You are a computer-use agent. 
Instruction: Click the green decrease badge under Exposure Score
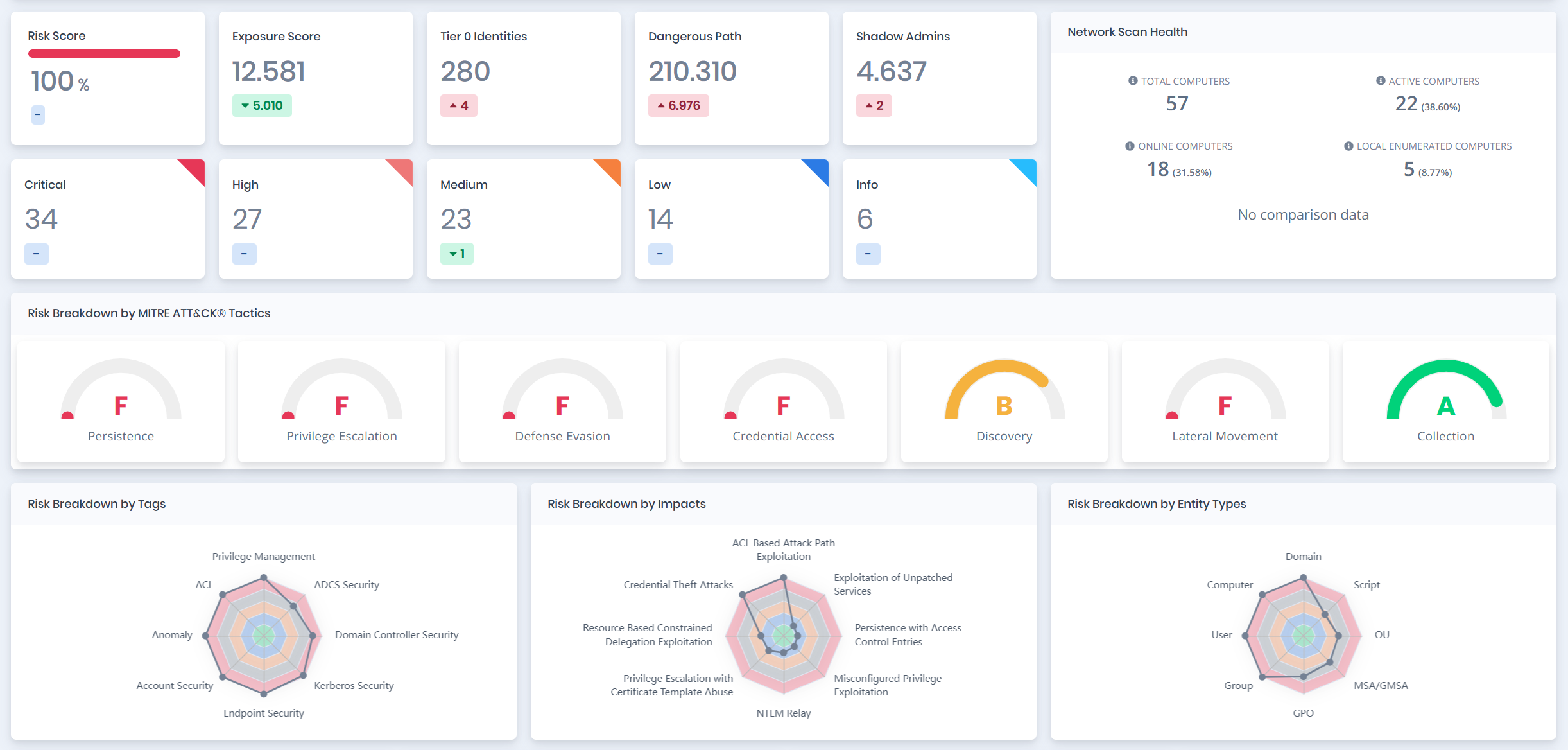click(261, 105)
